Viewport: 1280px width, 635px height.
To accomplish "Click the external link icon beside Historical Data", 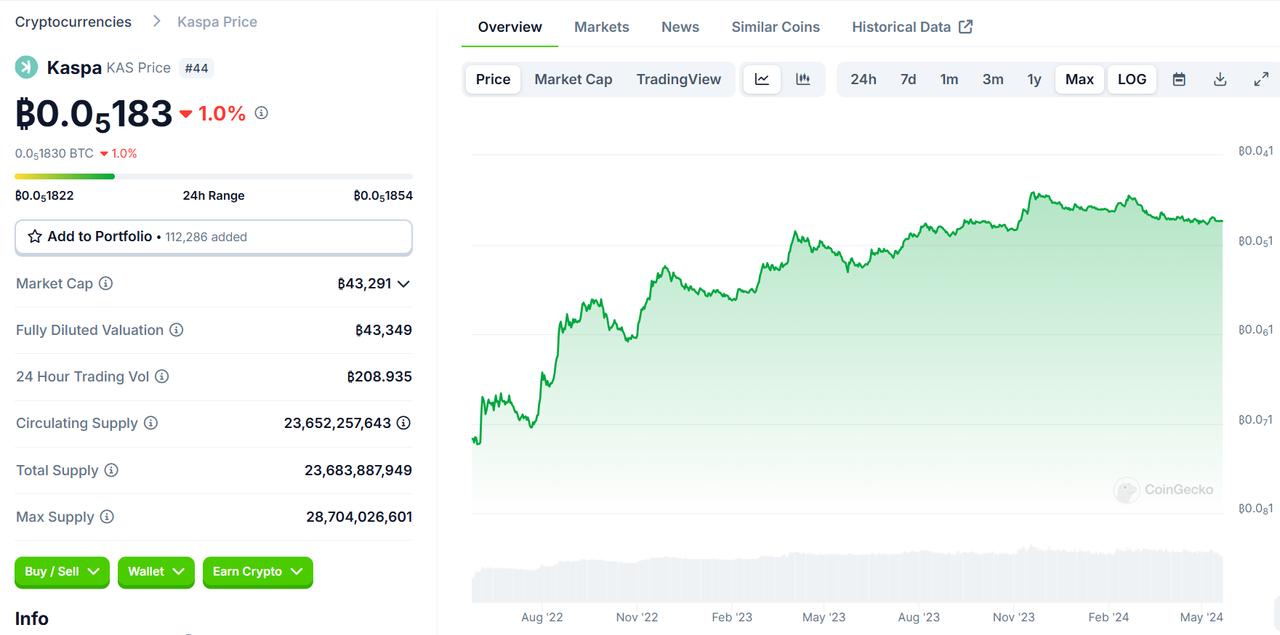I will 966,27.
